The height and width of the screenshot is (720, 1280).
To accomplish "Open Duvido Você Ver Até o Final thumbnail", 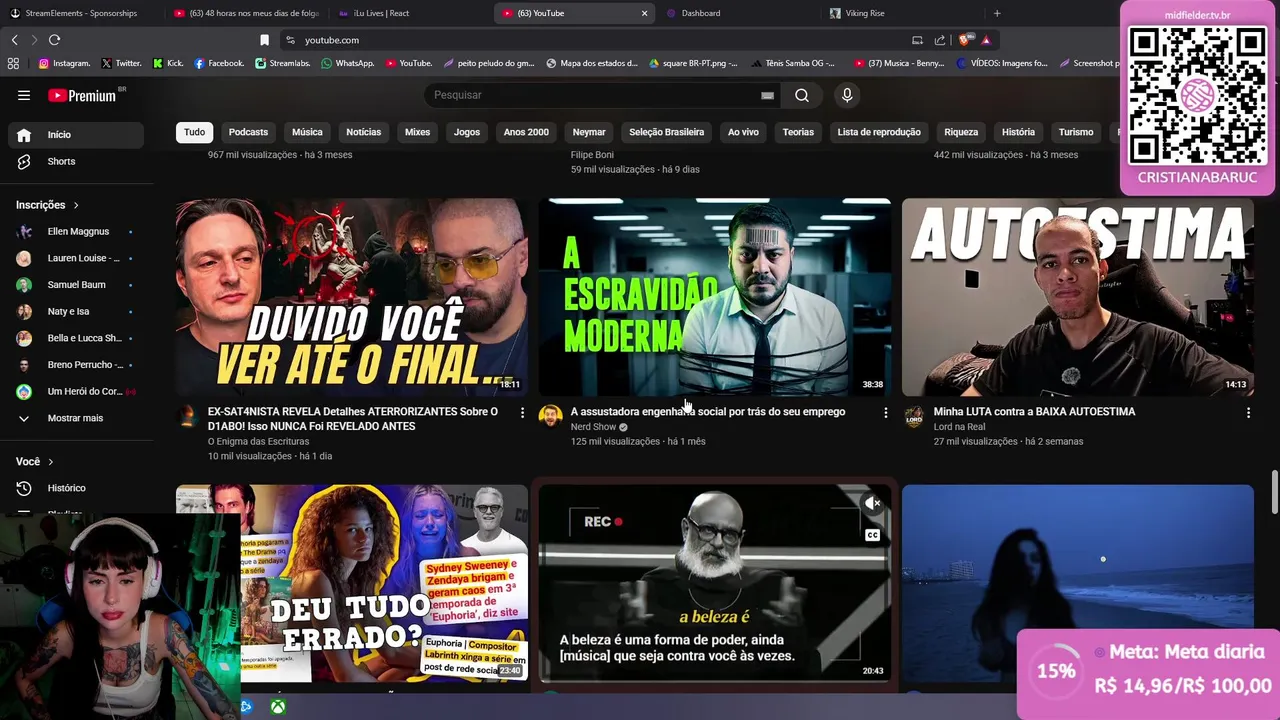I will pyautogui.click(x=352, y=297).
